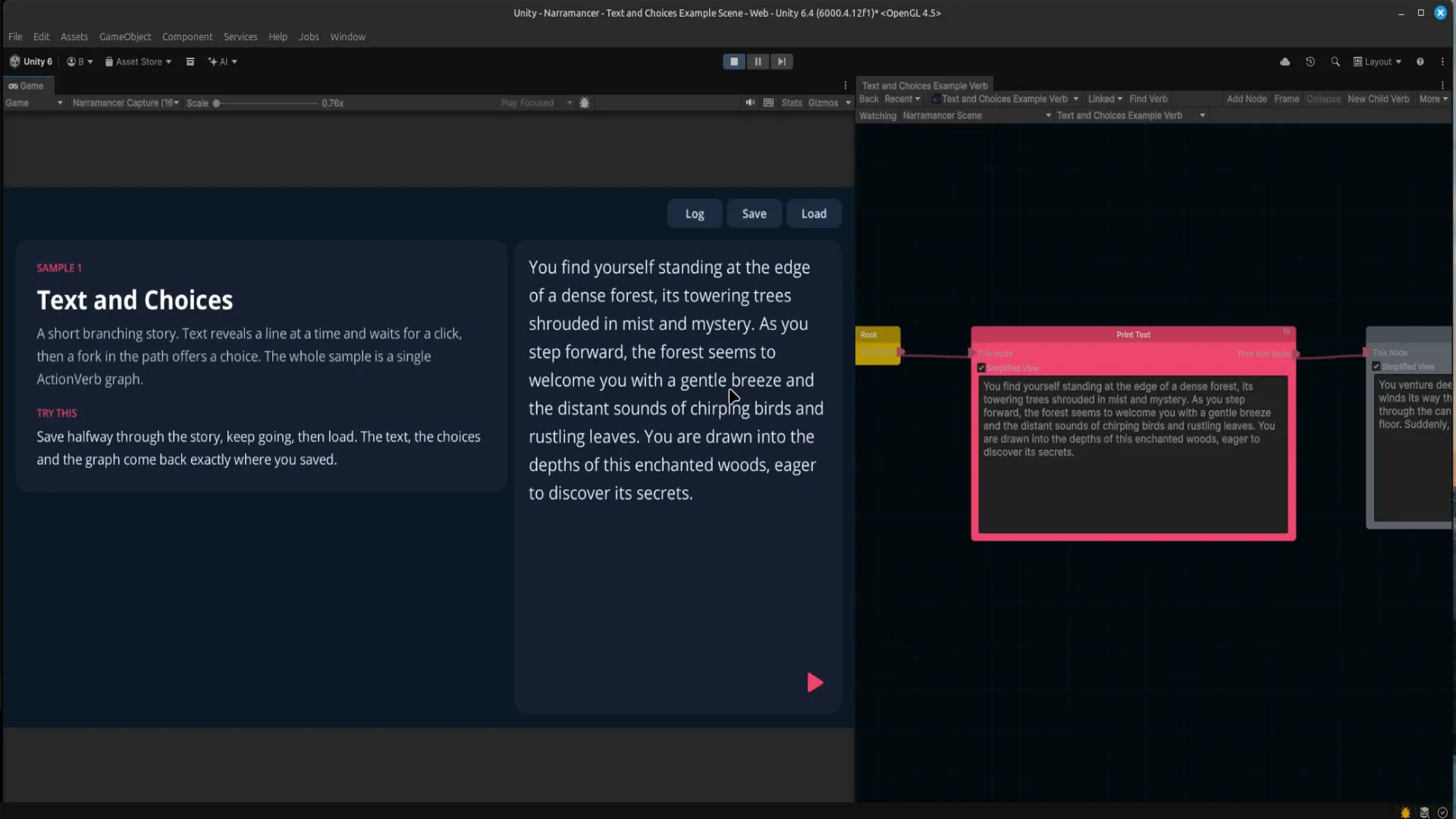Click the in-game Save button

coord(754,214)
